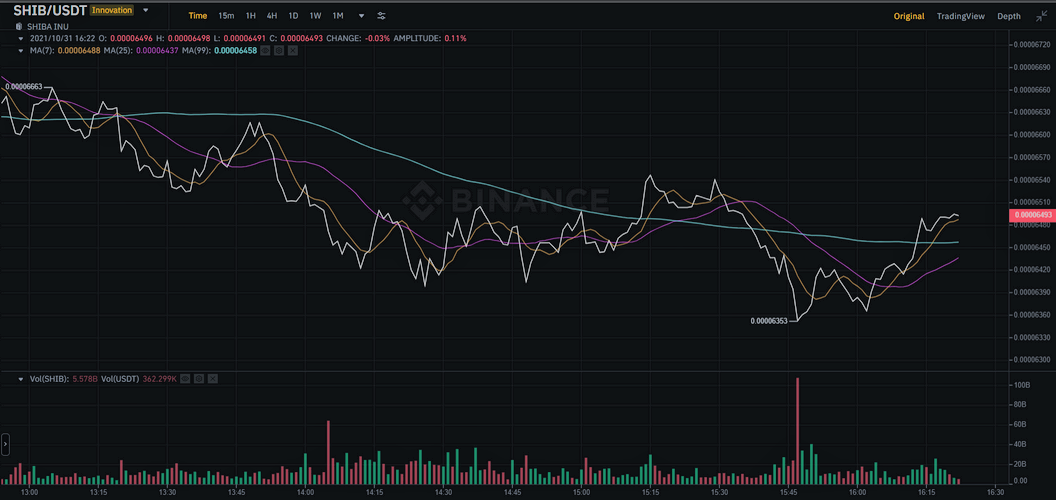Click the tallest red volume bar near 15:45
Viewport: 1056px width, 500px height.
pos(797,431)
